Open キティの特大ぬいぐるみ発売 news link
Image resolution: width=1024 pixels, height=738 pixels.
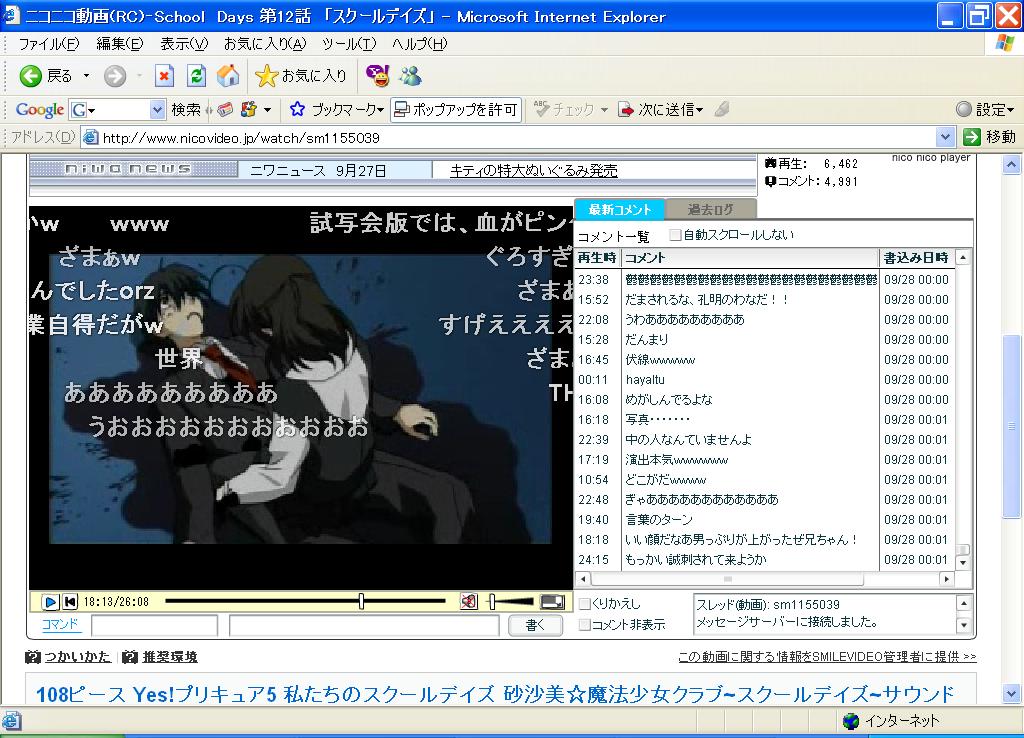[534, 170]
